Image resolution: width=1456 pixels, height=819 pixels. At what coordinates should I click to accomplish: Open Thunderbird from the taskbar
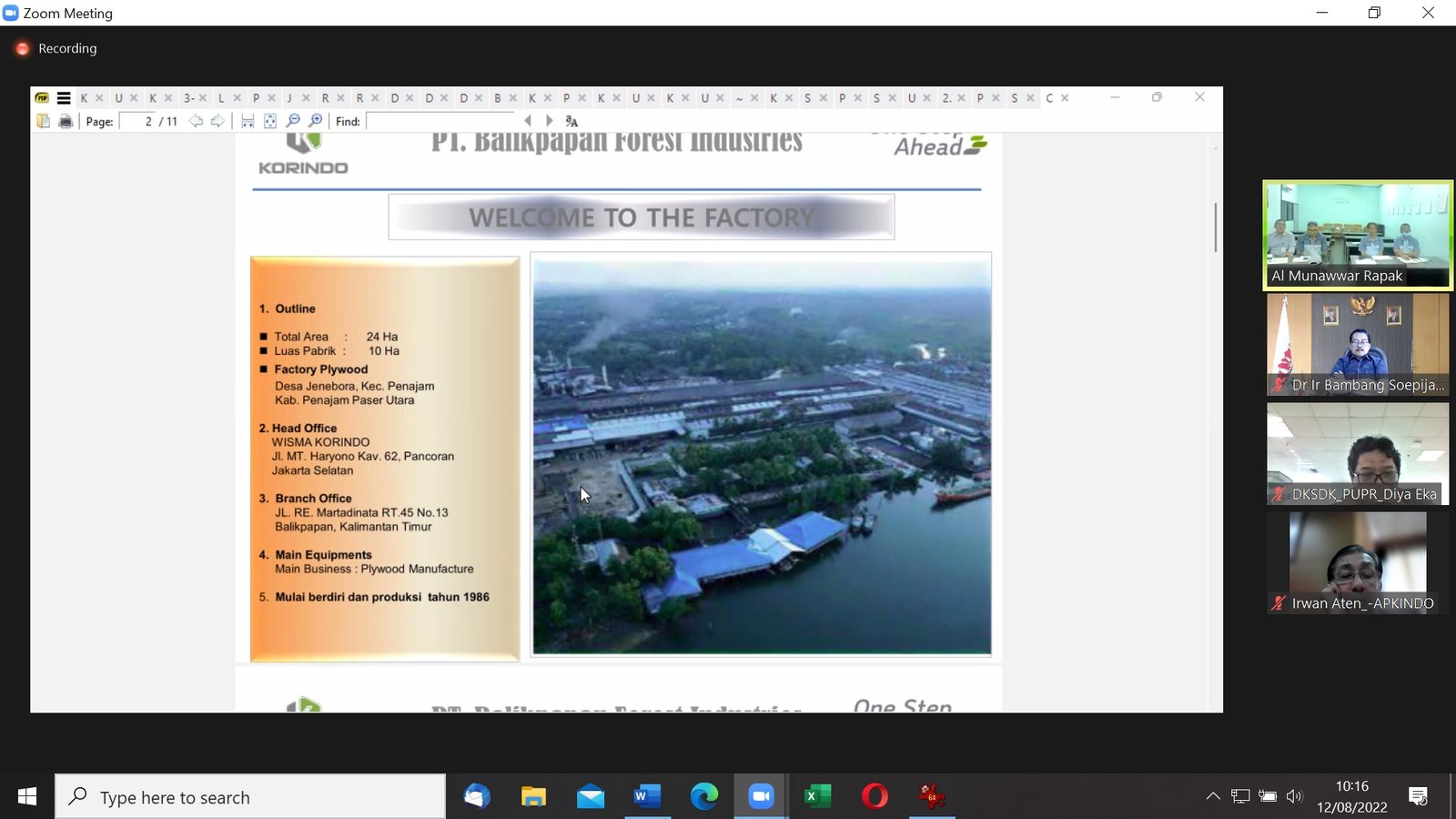[x=477, y=797]
